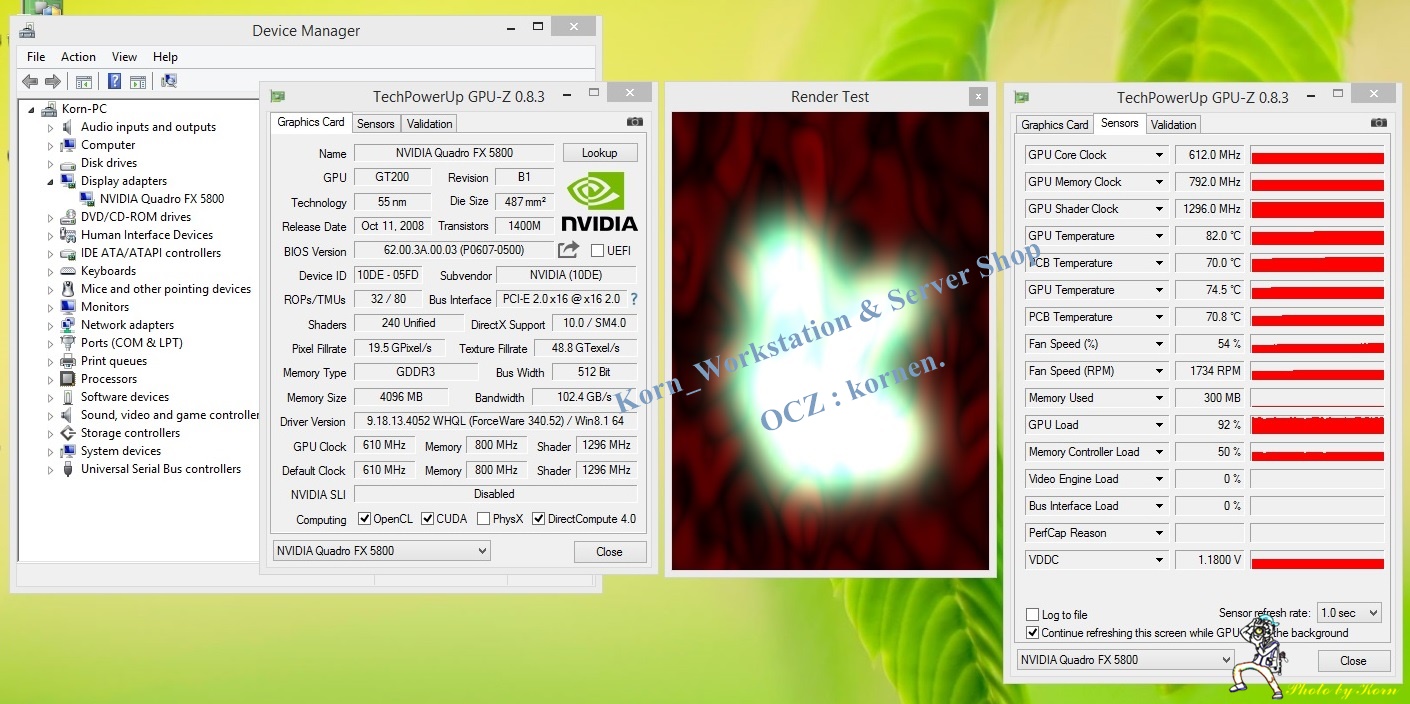Click the screenshot camera icon in the Sensors GPU-Z window
This screenshot has width=1410, height=704.
coord(1379,123)
